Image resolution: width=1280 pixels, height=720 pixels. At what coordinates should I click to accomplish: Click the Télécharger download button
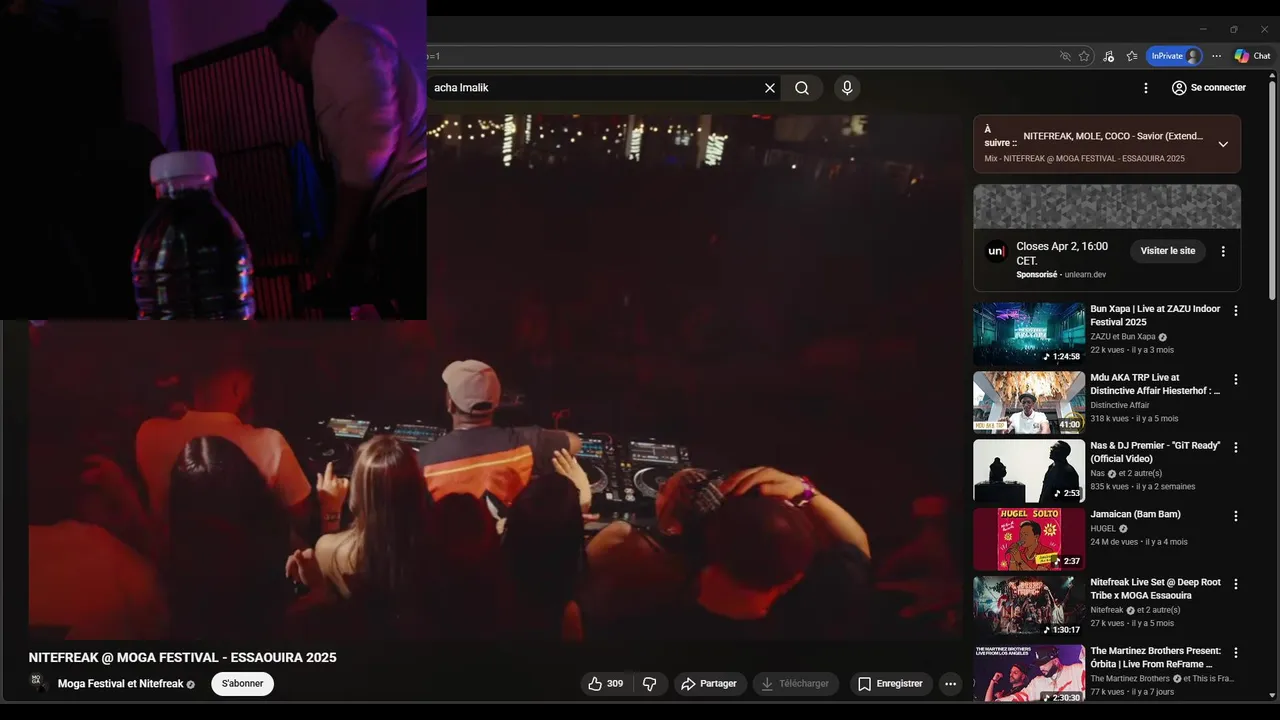[x=795, y=684]
